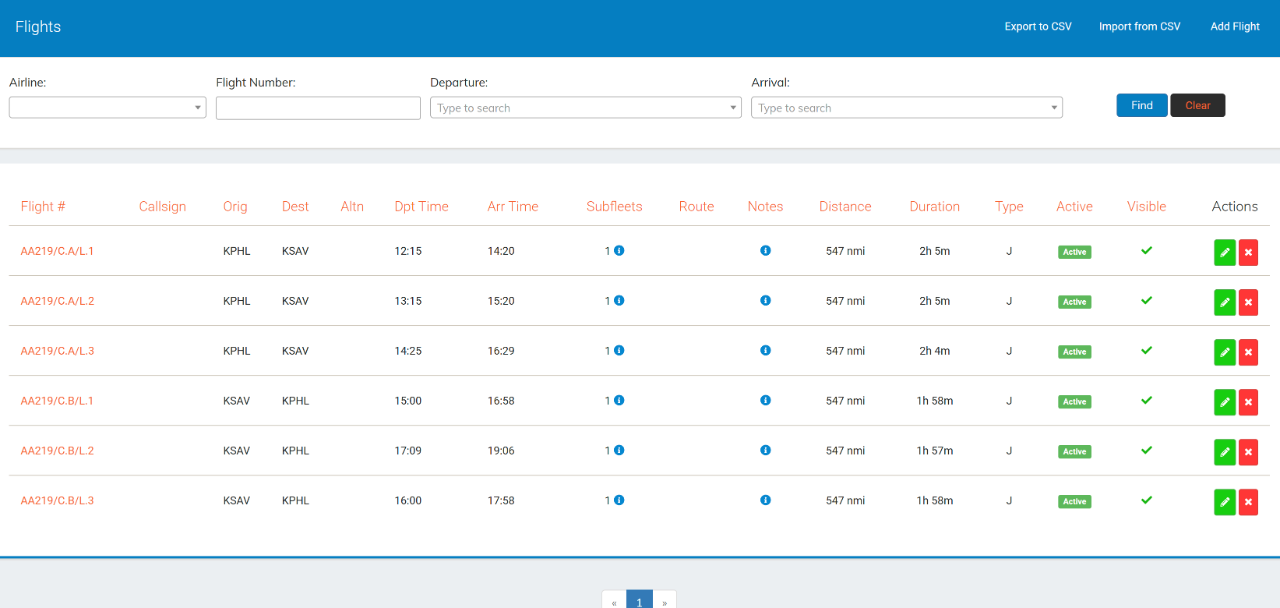Toggle Active status of AA219/C.B/L.2
The height and width of the screenshot is (608, 1280).
tap(1074, 452)
